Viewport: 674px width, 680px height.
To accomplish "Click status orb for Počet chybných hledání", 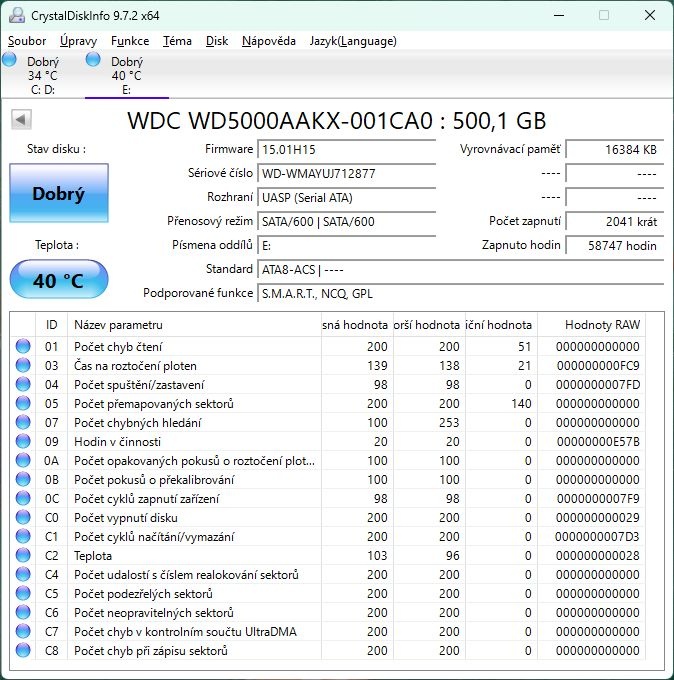I will coord(23,422).
